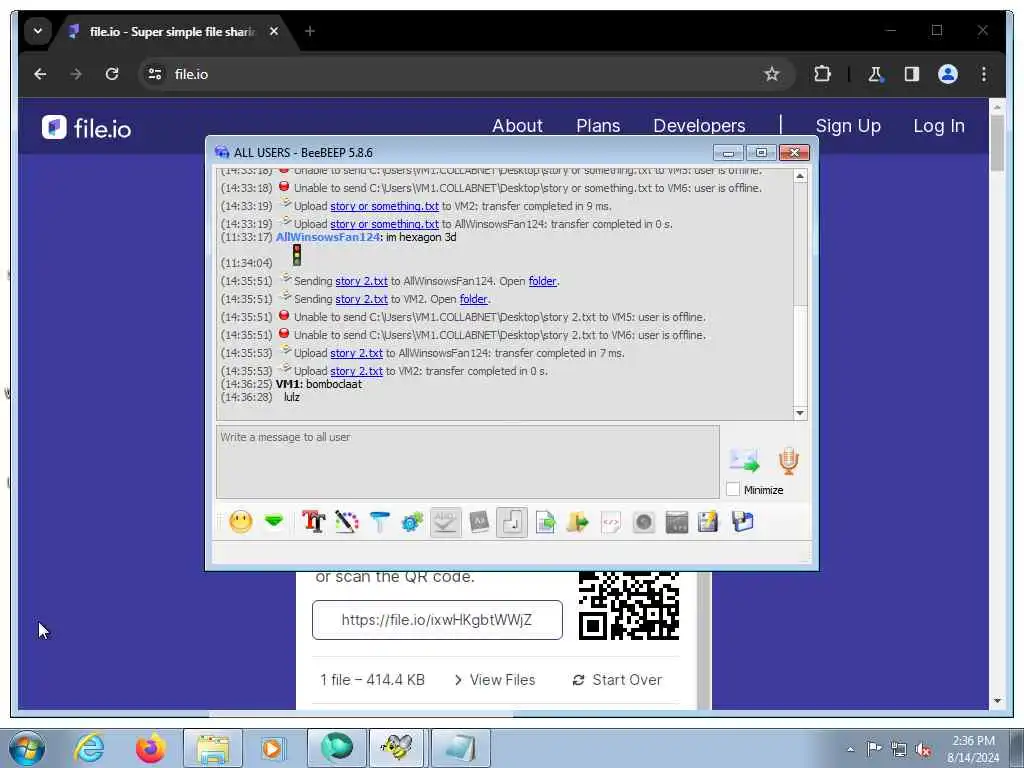Click the Chrome back arrow
Screen dimensions: 1024x768
click(40, 74)
